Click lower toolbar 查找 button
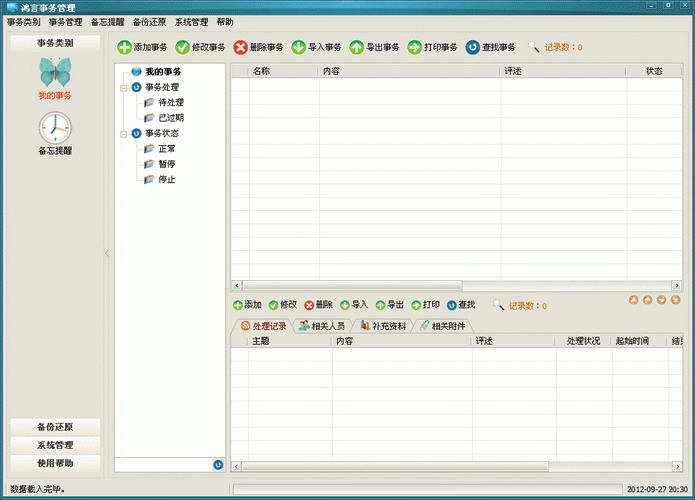This screenshot has height=500, width=695. point(461,305)
